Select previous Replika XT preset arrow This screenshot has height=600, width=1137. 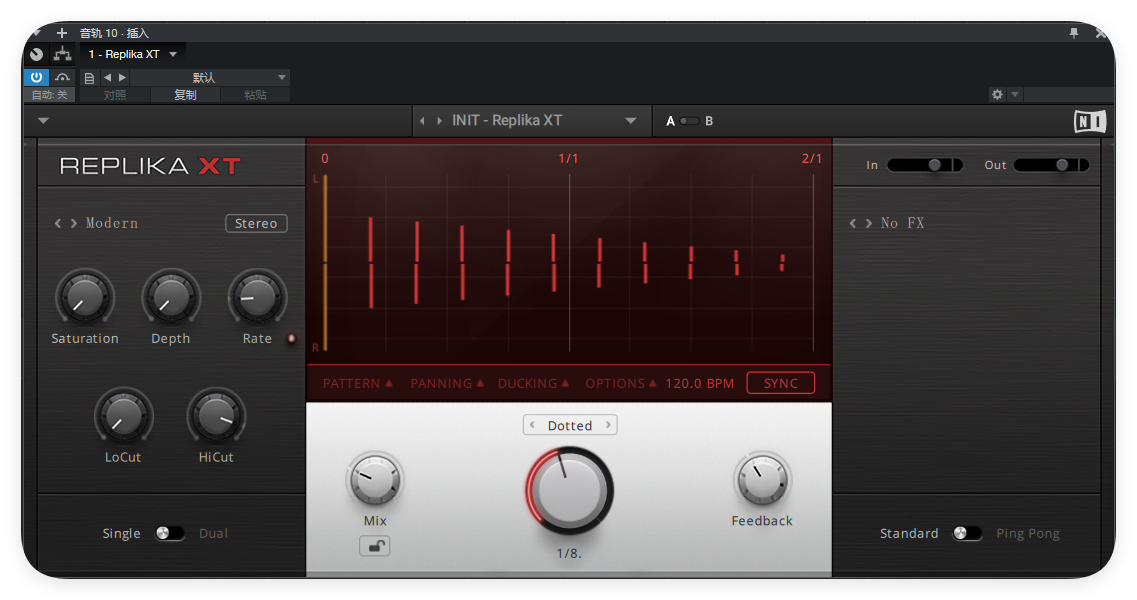tap(422, 121)
